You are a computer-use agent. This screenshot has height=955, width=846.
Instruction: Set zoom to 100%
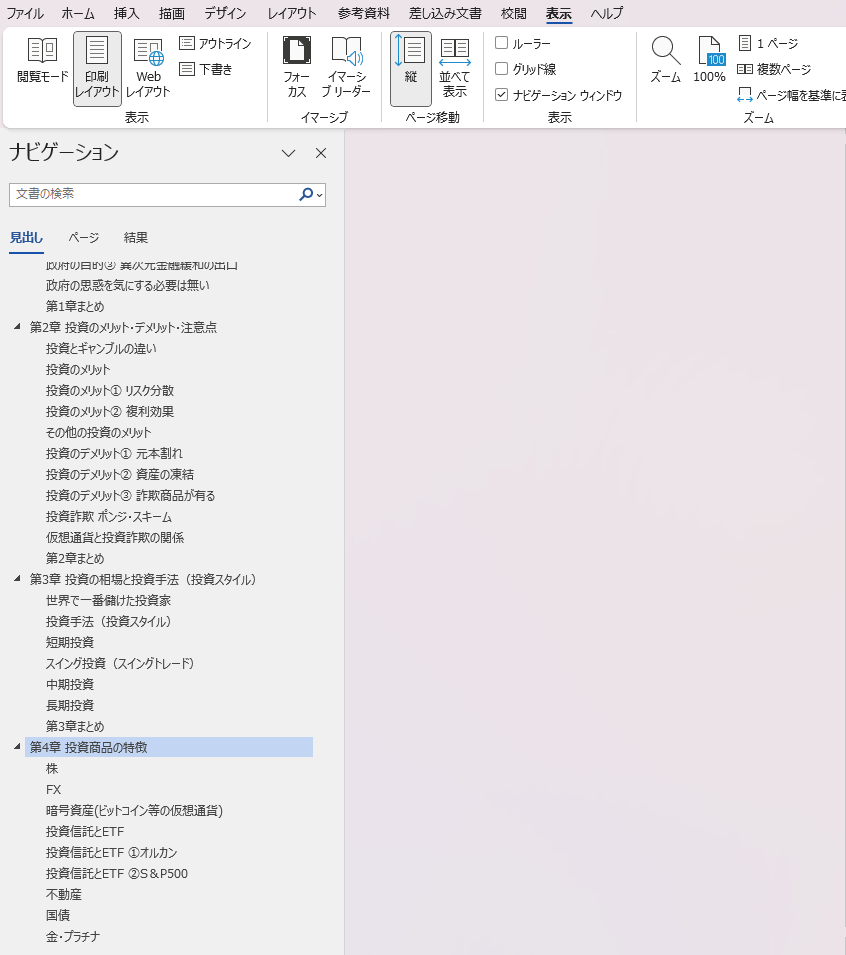[x=709, y=60]
